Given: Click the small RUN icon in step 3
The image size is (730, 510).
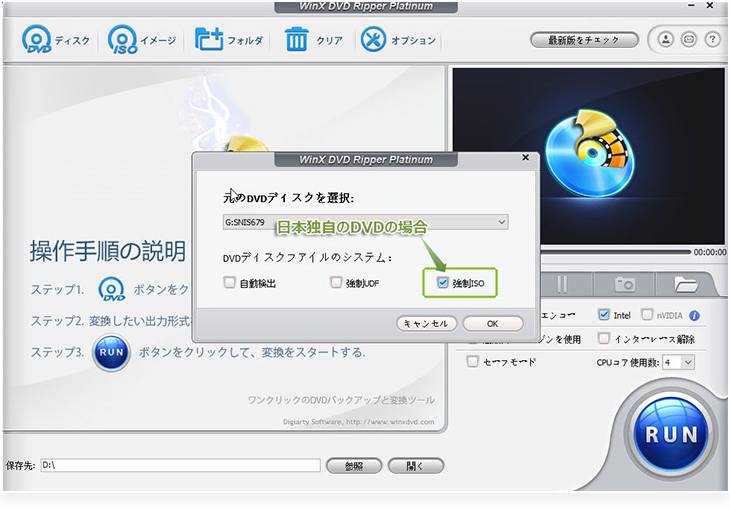Looking at the screenshot, I should 111,353.
